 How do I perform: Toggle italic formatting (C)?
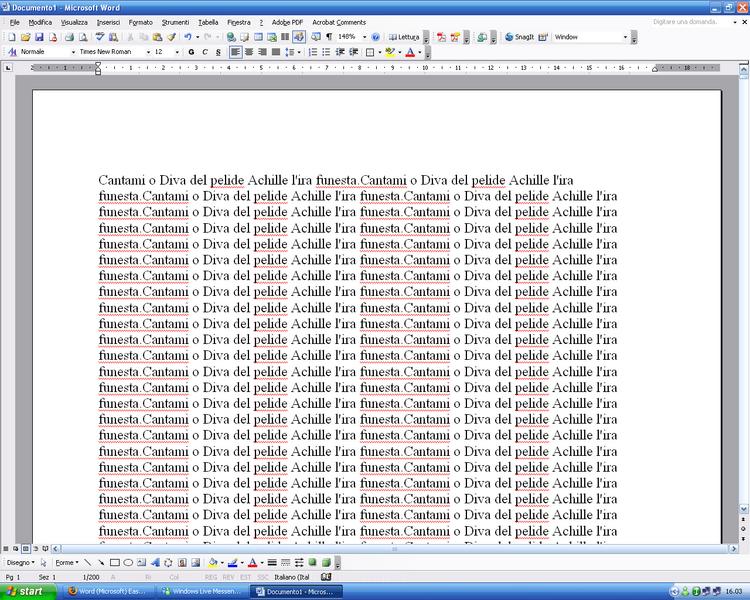coord(205,52)
